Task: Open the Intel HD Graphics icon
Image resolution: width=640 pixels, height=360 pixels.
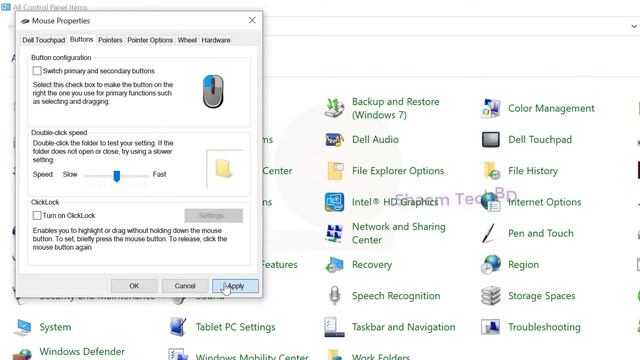Action: [x=334, y=202]
